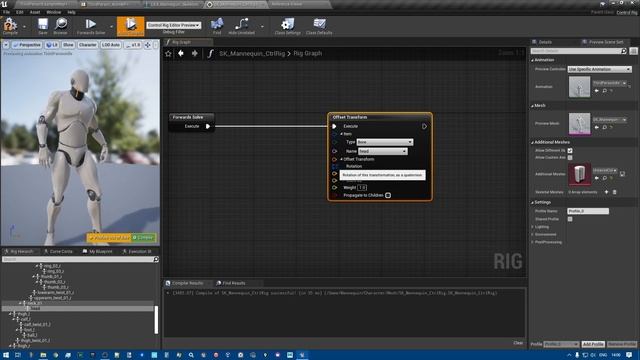Toggle the Lit view mode button

[52, 45]
